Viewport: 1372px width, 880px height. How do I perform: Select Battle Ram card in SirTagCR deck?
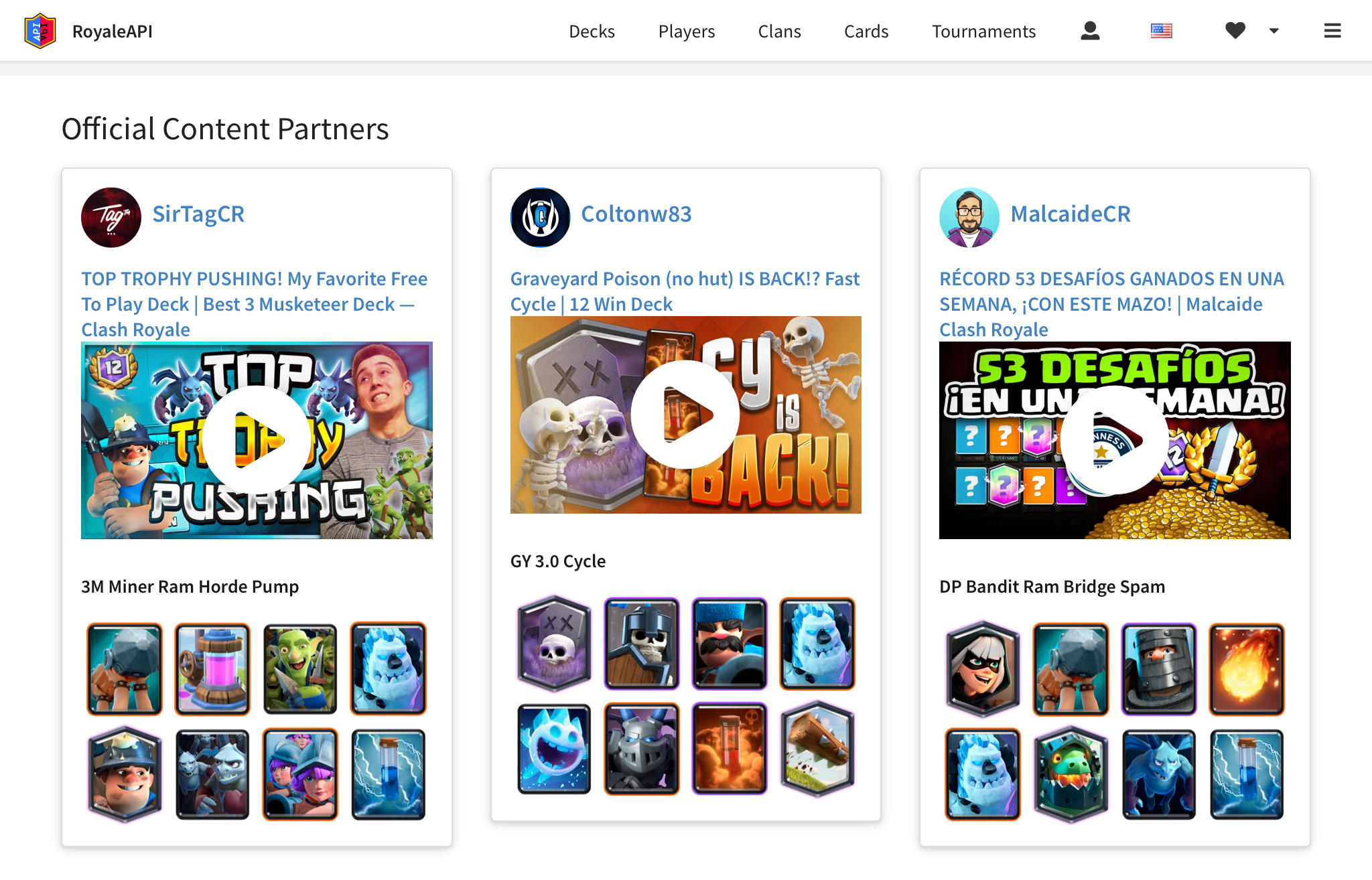click(125, 669)
